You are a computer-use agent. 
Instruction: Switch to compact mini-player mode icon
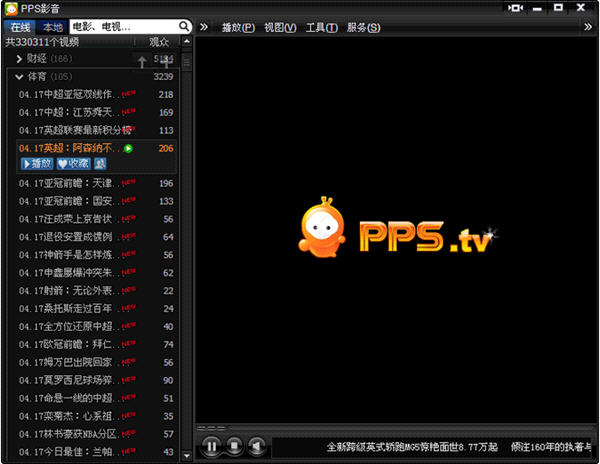click(516, 8)
